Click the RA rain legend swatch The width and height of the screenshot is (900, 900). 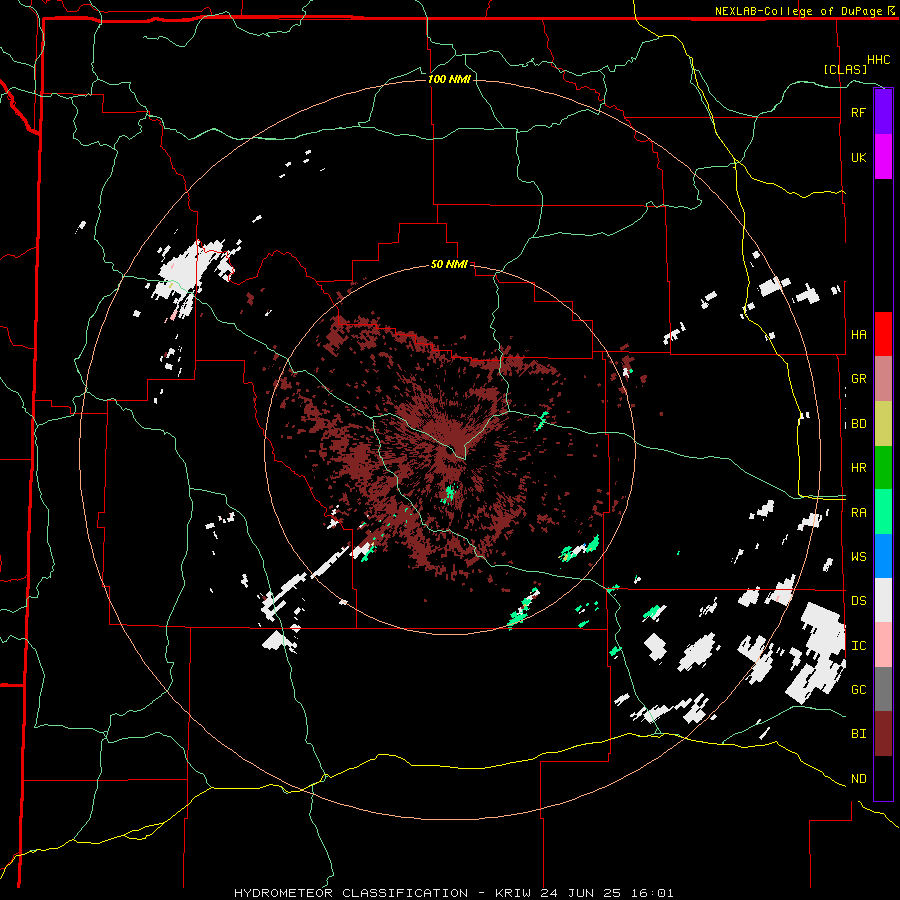coord(883,512)
